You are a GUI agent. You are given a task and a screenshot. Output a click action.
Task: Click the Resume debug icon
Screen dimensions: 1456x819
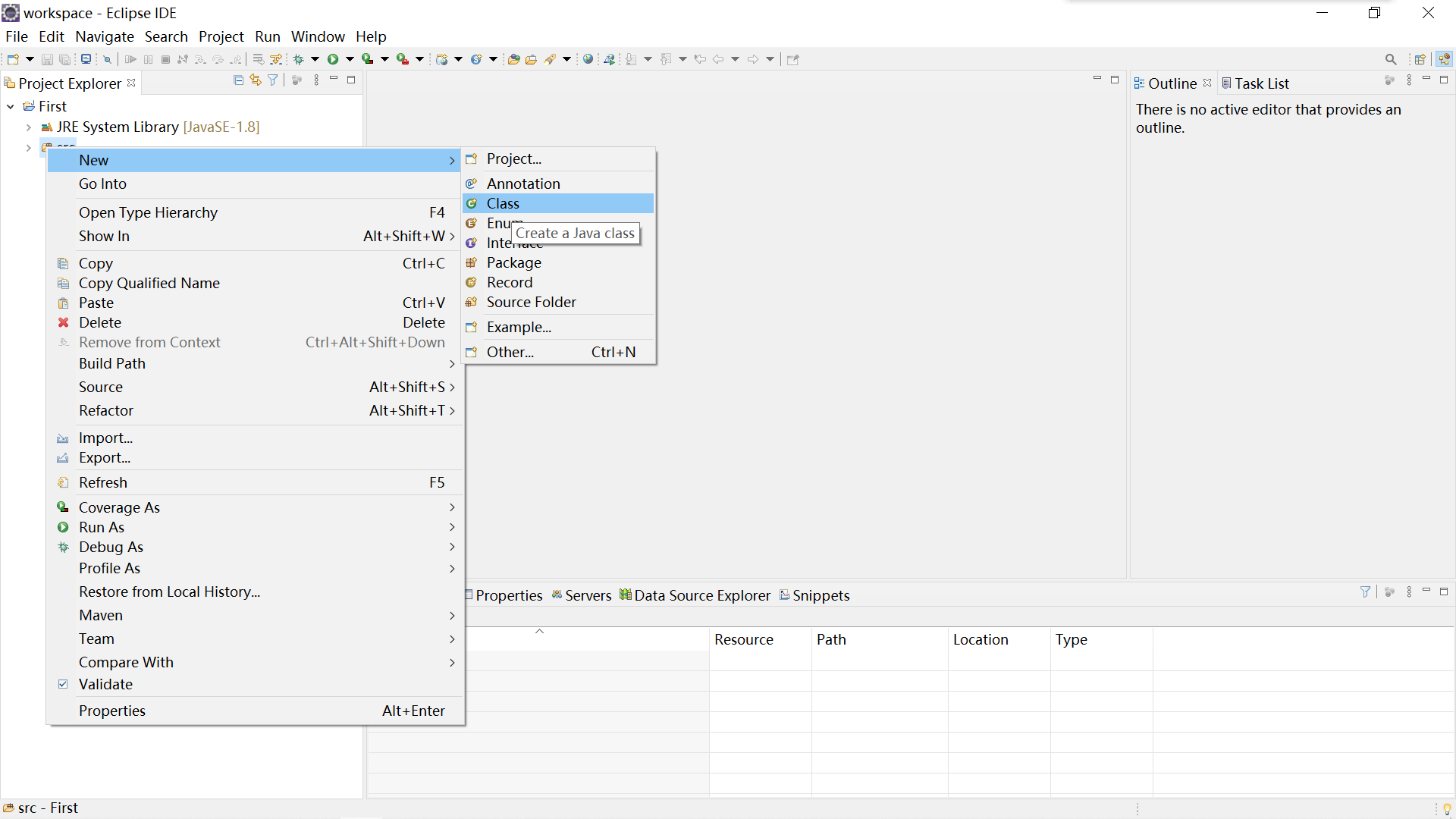click(130, 59)
